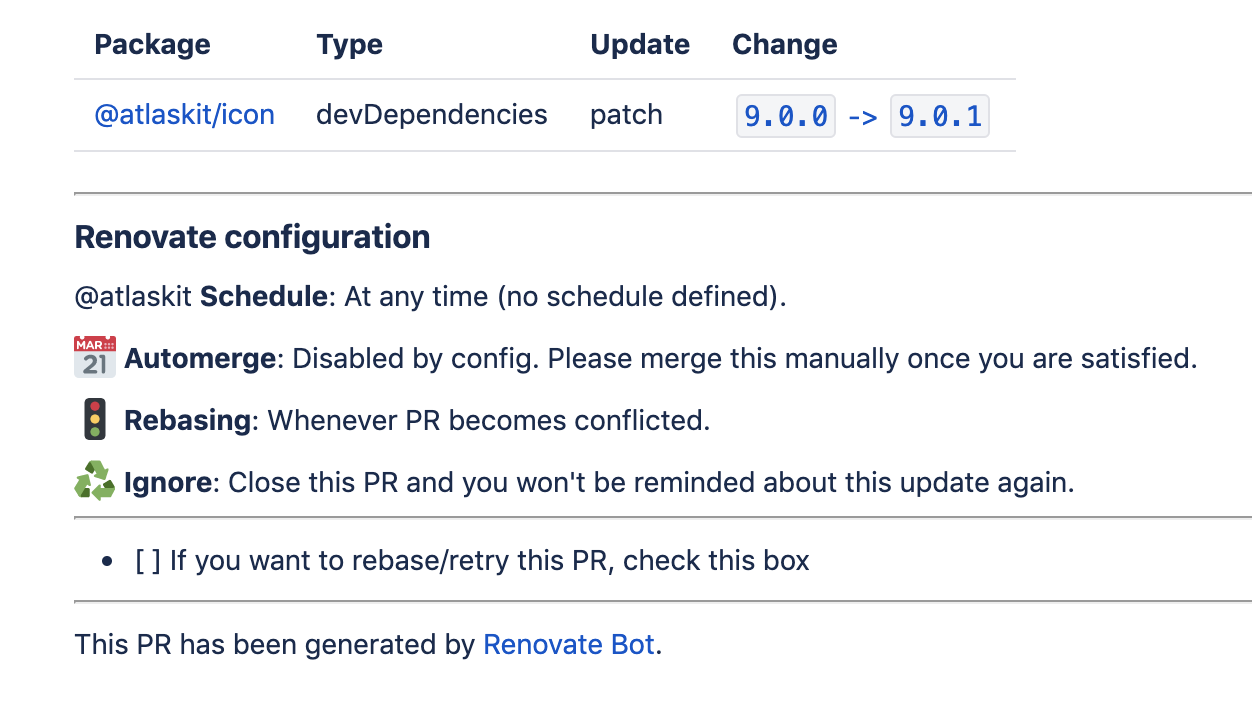This screenshot has height=708, width=1252.
Task: Click the traffic light emoji beside Rebasing
Action: pyautogui.click(x=95, y=419)
